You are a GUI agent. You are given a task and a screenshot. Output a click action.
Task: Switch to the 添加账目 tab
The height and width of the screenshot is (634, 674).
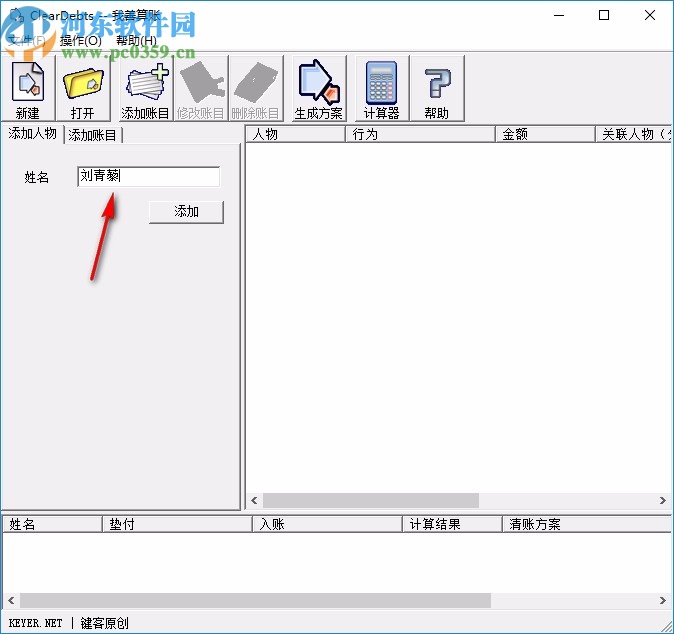[93, 135]
